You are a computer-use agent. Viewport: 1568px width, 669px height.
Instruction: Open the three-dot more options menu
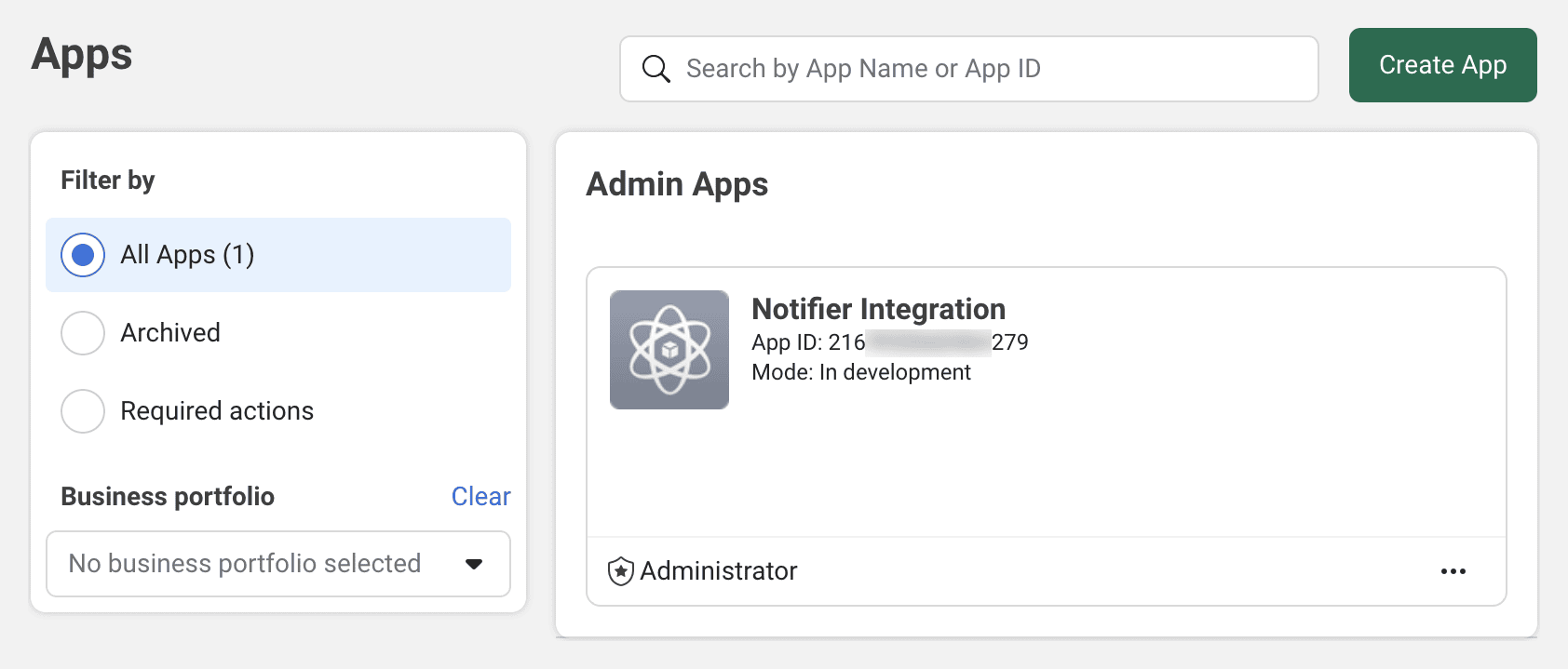pyautogui.click(x=1453, y=571)
